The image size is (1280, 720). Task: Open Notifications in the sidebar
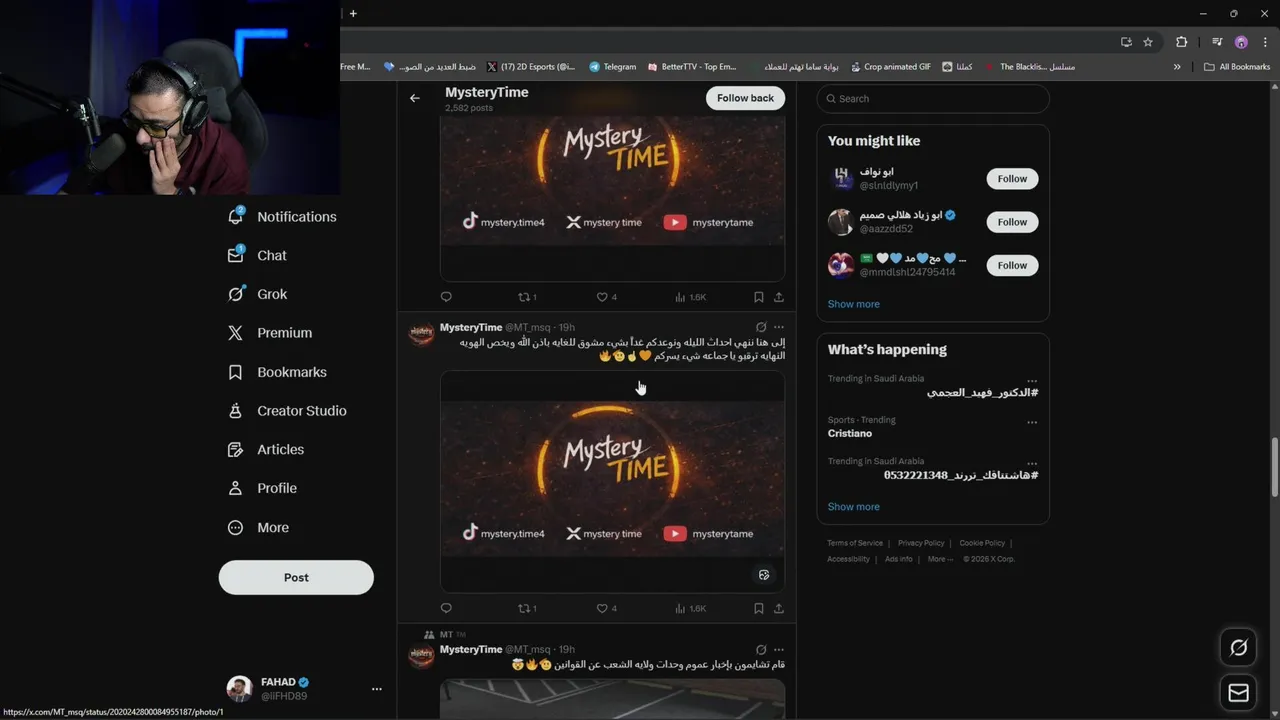(x=283, y=216)
